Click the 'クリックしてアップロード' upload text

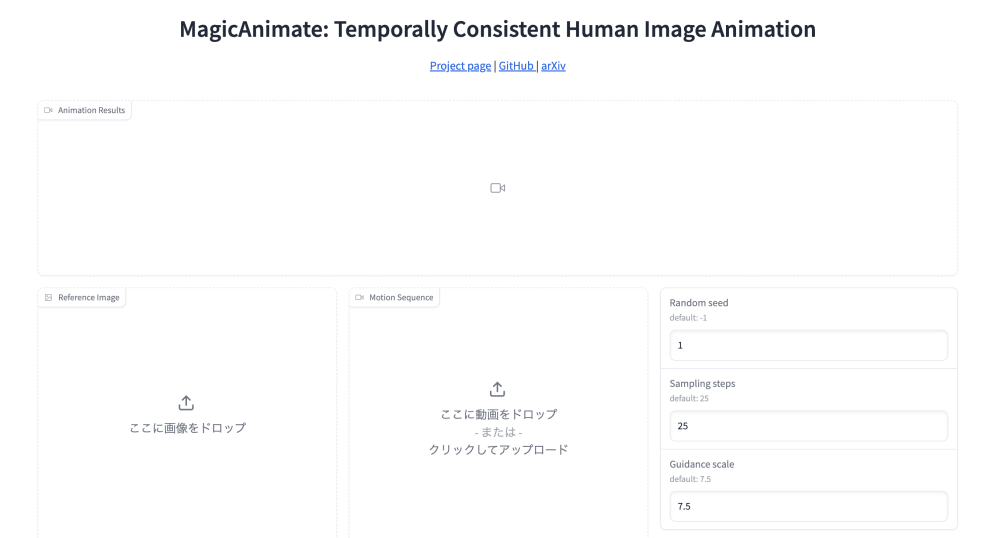[x=498, y=449]
